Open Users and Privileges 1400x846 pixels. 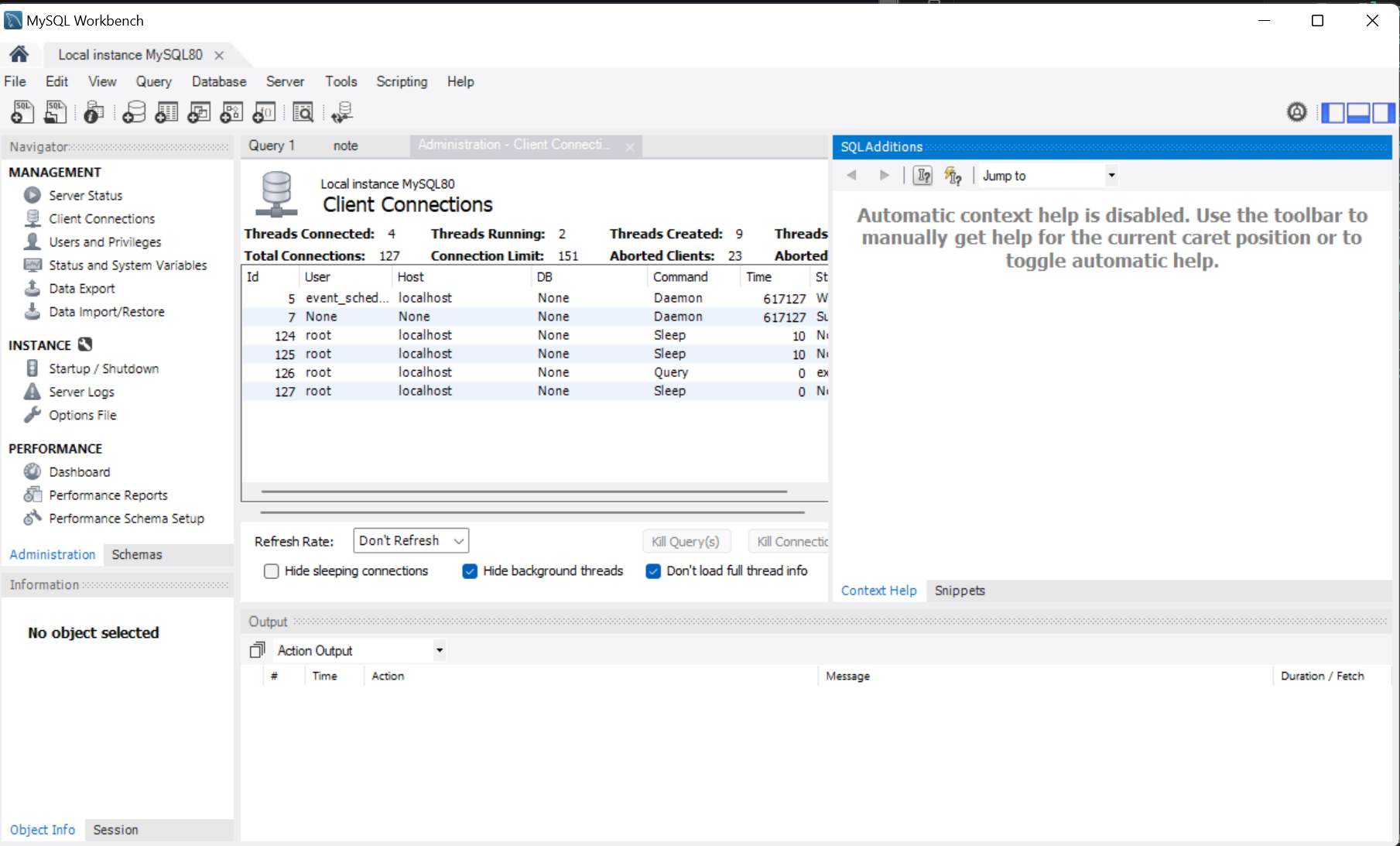pos(104,242)
